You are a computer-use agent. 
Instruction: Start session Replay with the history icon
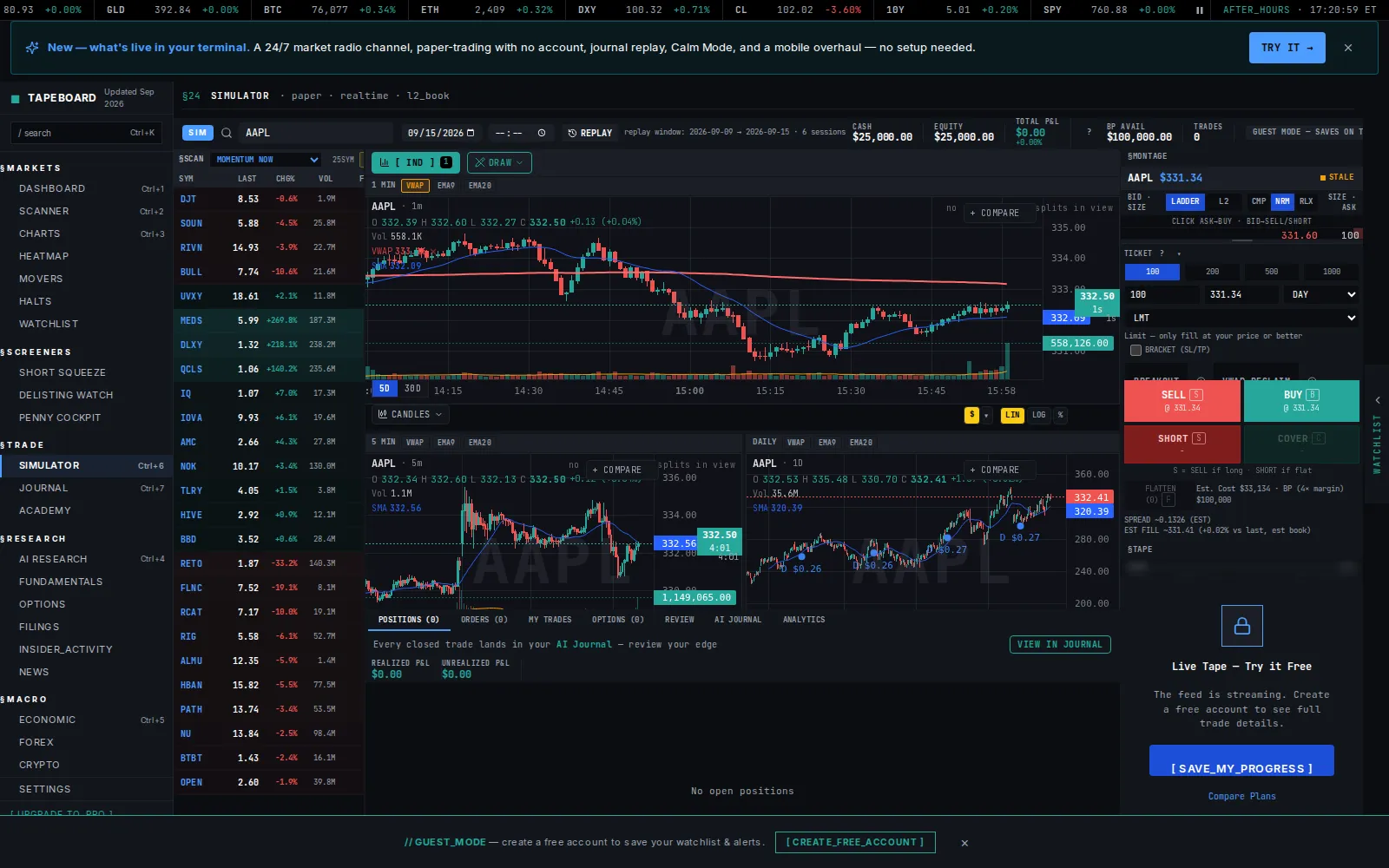pyautogui.click(x=589, y=133)
